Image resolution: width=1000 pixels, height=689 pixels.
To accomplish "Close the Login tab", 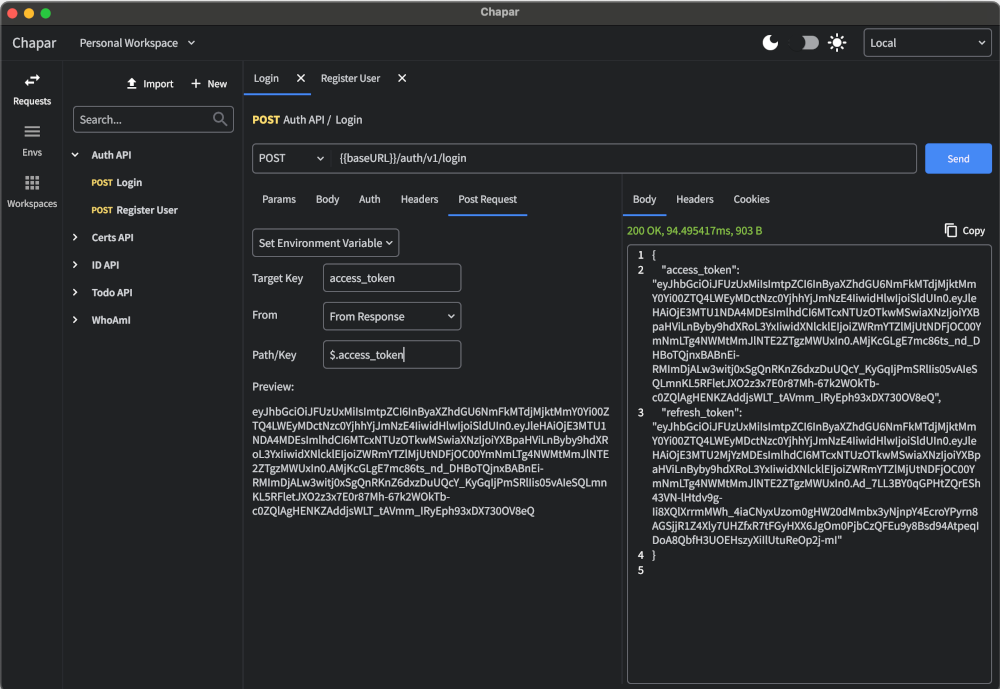I will (x=300, y=78).
